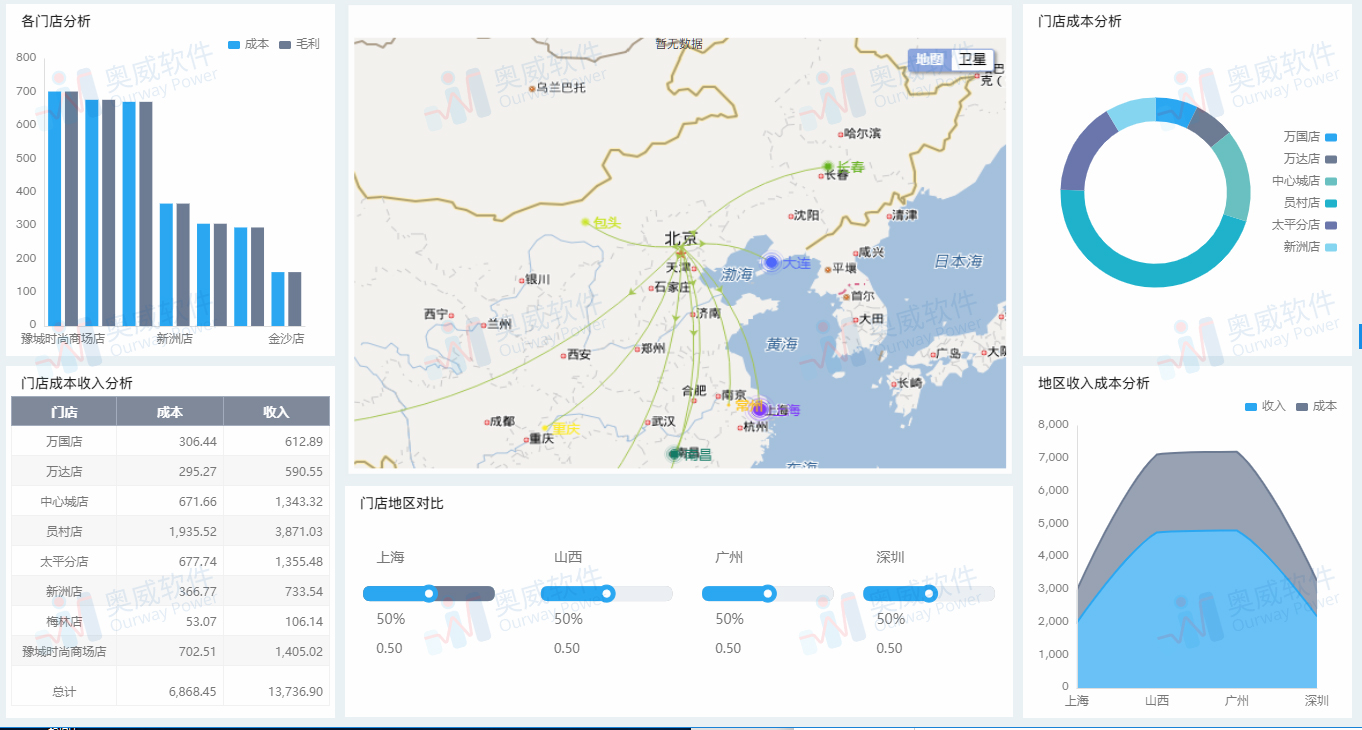Click the purple 上海 marker on the map
Screen dimensions: 1362x730
[760, 408]
